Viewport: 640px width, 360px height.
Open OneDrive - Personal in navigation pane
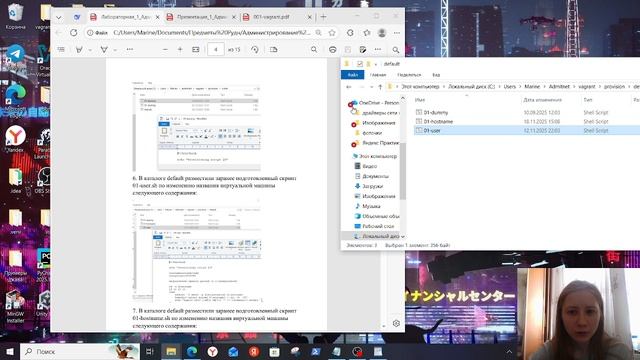click(x=375, y=103)
